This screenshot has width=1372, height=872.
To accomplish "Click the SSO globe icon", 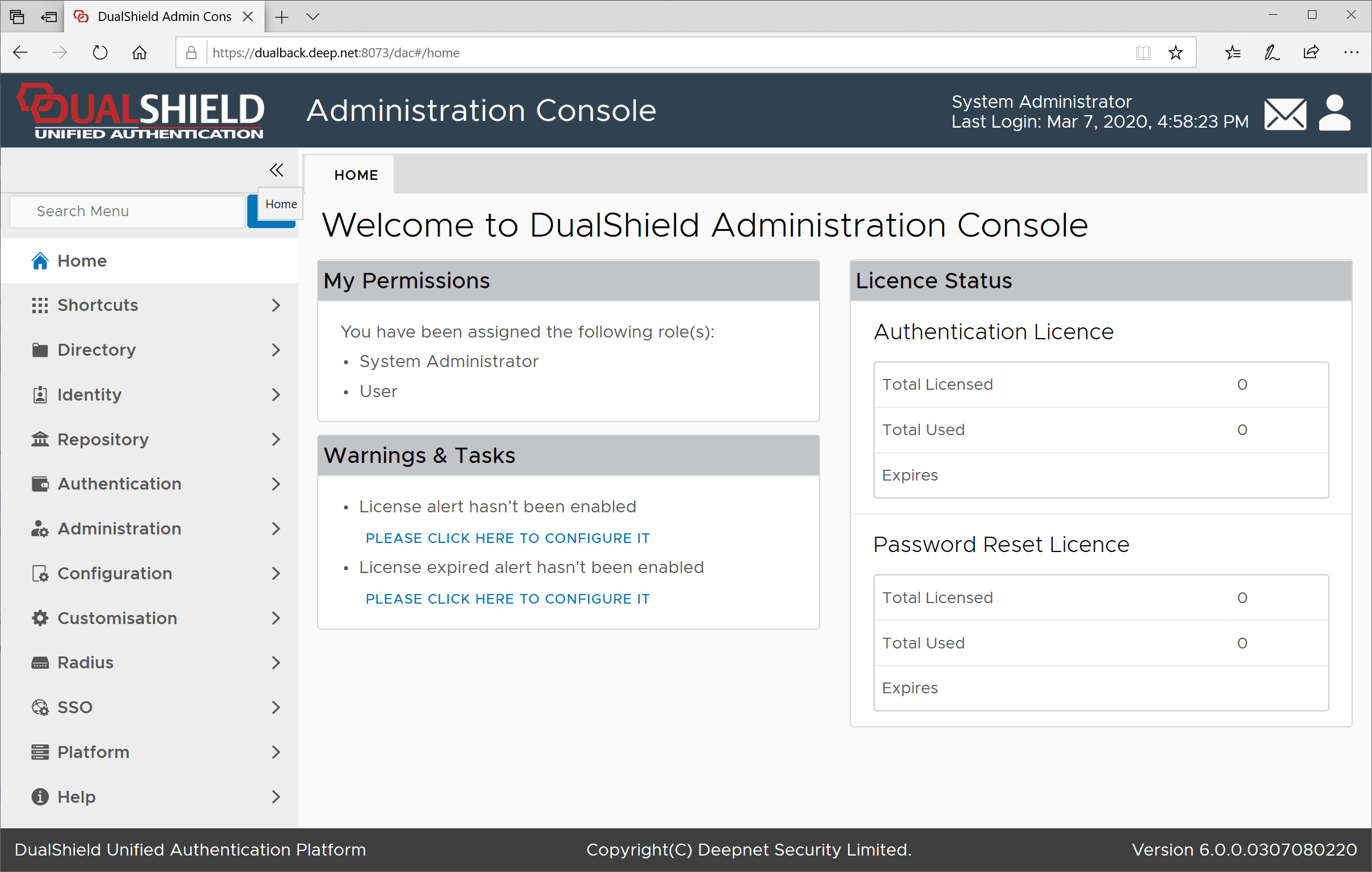I will tap(40, 707).
